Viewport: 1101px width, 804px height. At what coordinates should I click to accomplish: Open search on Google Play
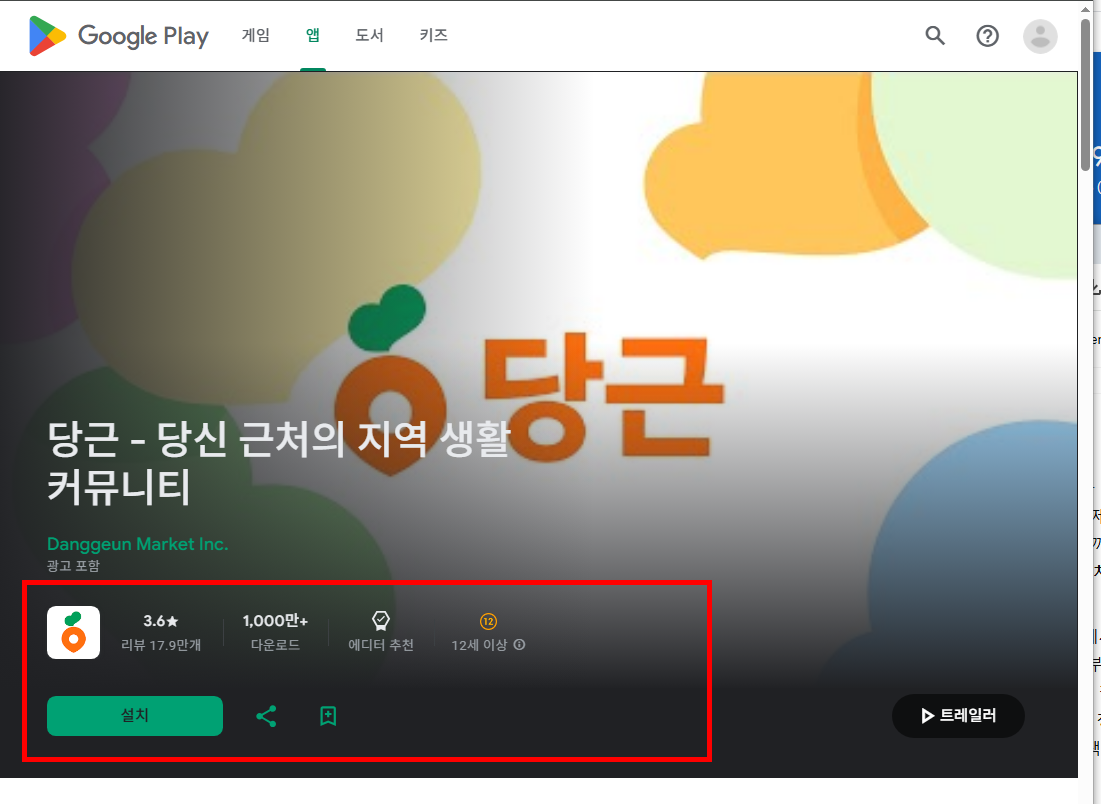pyautogui.click(x=934, y=35)
